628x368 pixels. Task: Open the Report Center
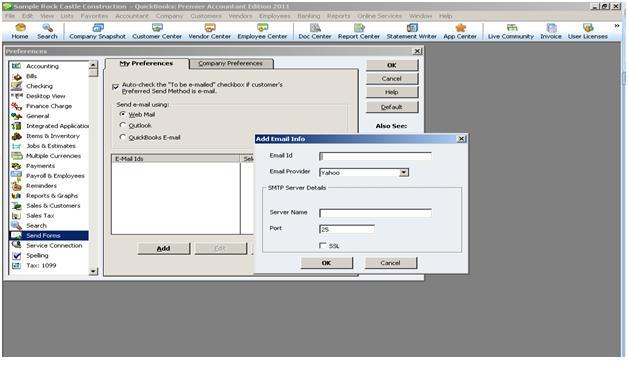point(358,31)
